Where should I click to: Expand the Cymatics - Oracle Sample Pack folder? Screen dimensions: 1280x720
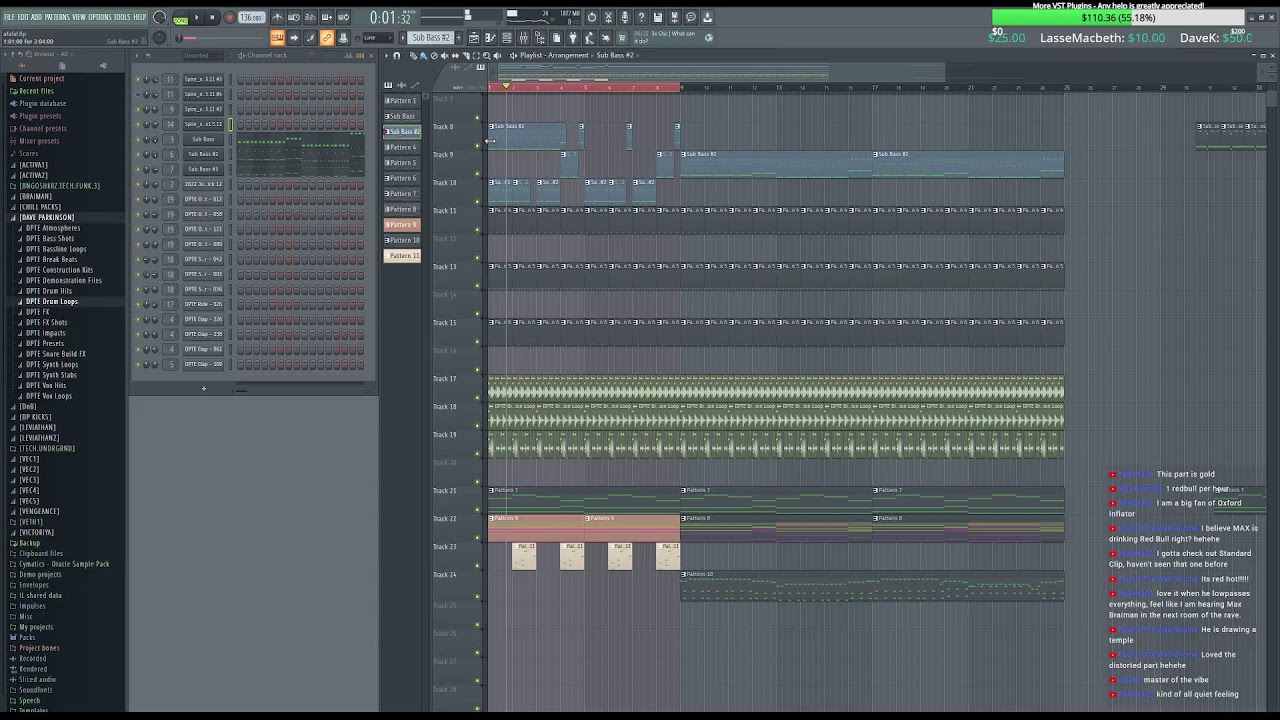point(64,564)
